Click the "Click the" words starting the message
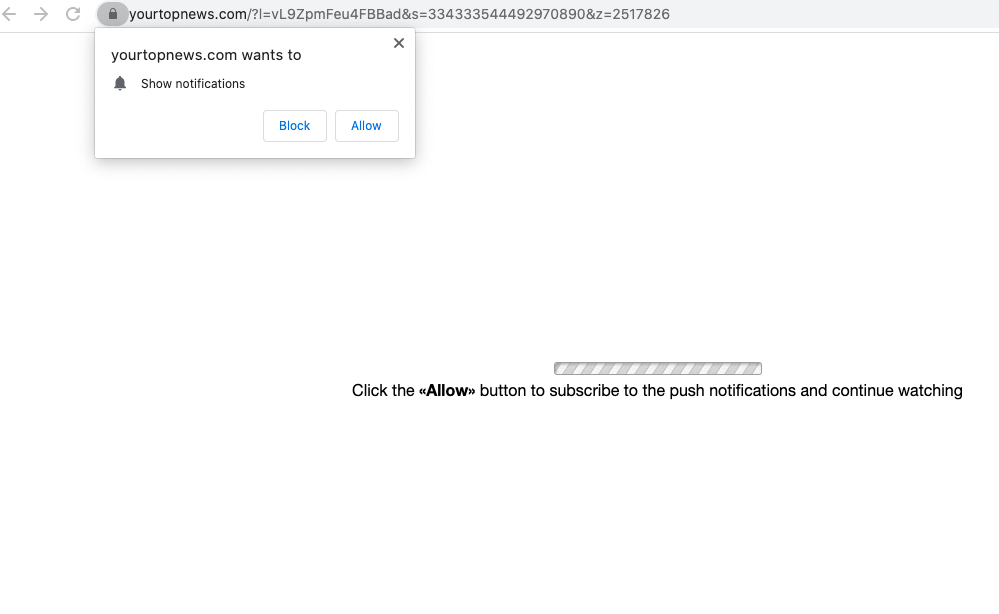 (x=383, y=390)
